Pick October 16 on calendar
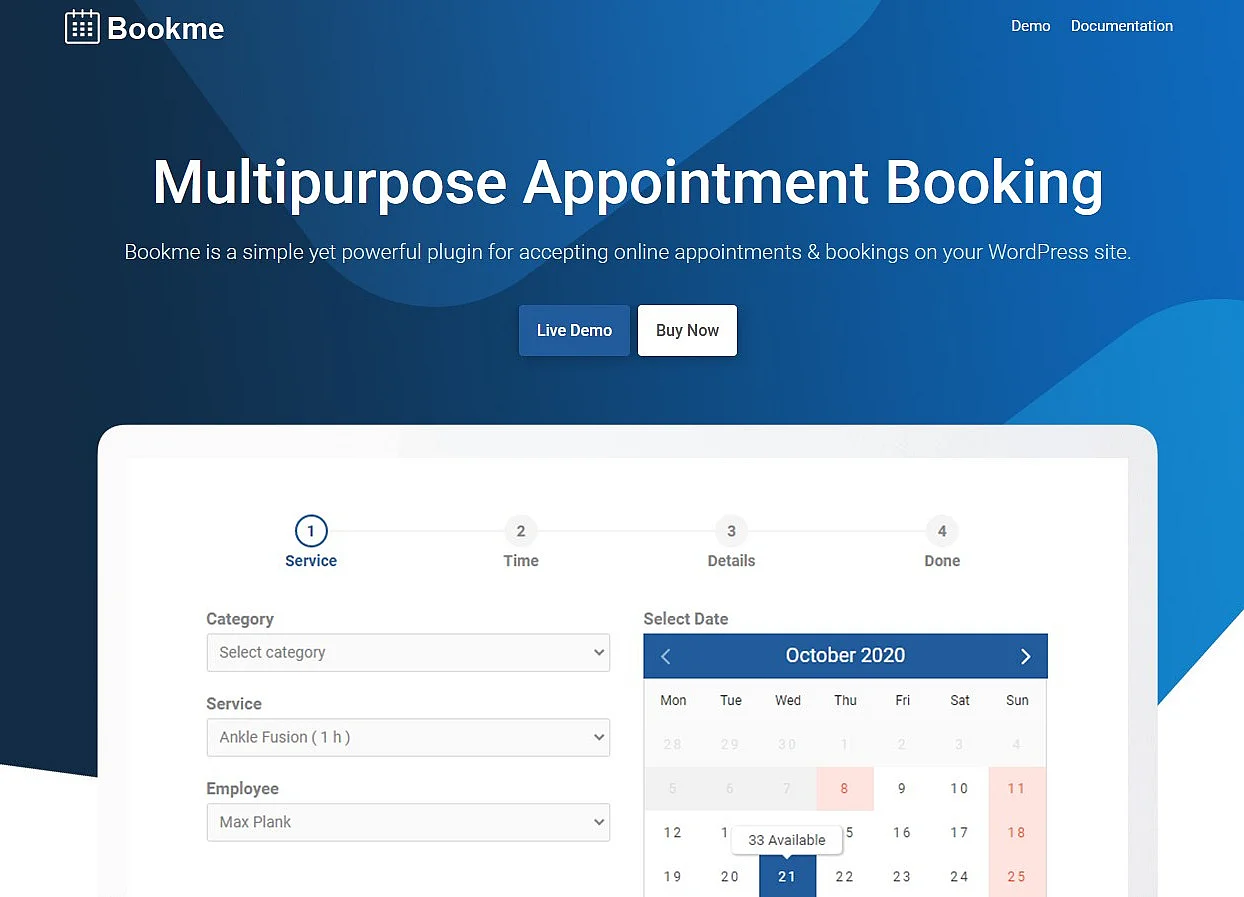The height and width of the screenshot is (897, 1244). tap(902, 832)
